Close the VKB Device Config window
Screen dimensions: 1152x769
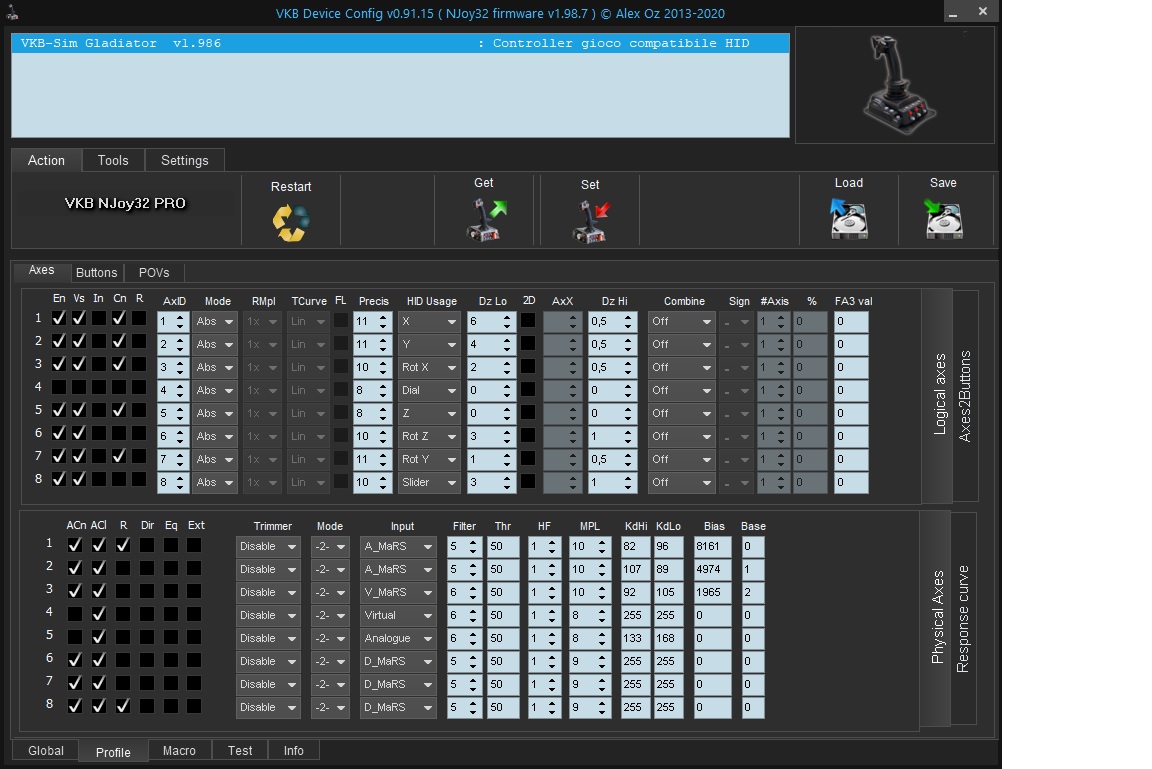983,12
